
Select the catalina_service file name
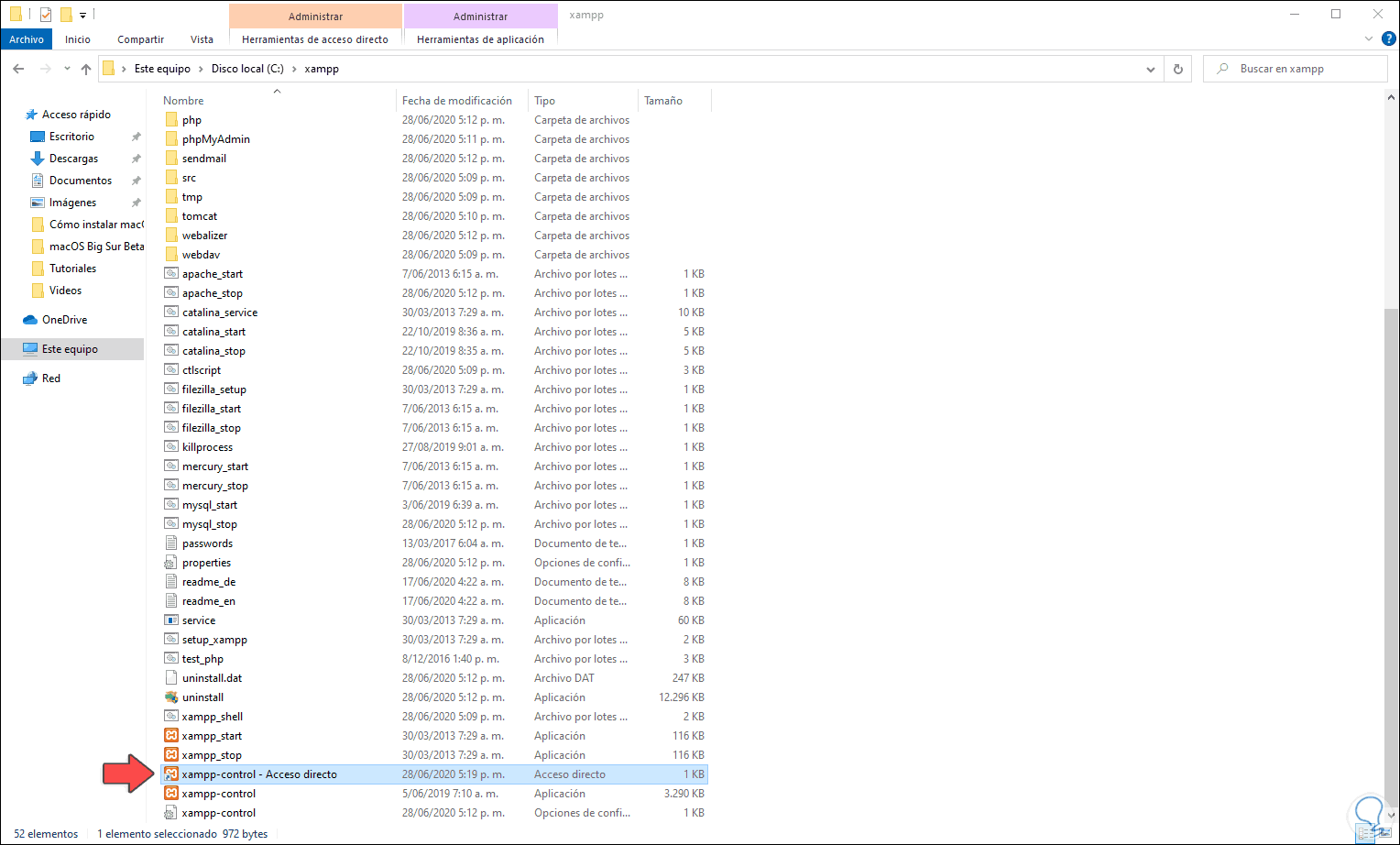point(220,313)
